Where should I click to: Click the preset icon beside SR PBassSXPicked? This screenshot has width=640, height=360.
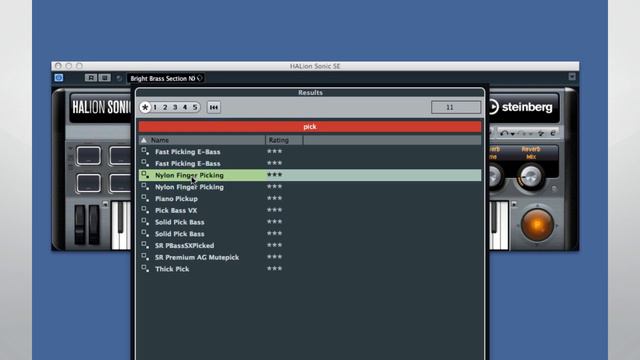pyautogui.click(x=145, y=245)
